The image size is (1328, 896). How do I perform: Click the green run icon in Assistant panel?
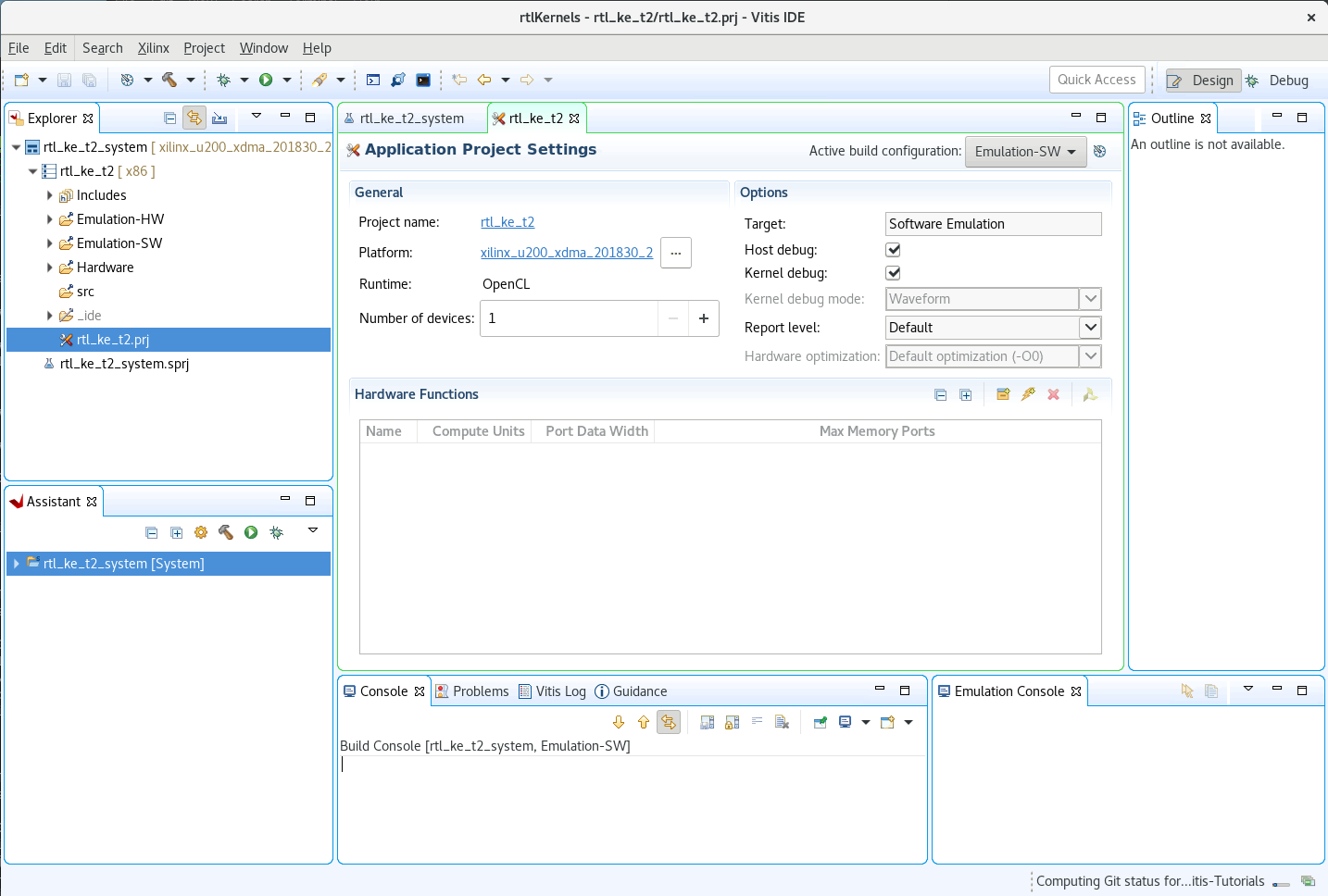251,532
